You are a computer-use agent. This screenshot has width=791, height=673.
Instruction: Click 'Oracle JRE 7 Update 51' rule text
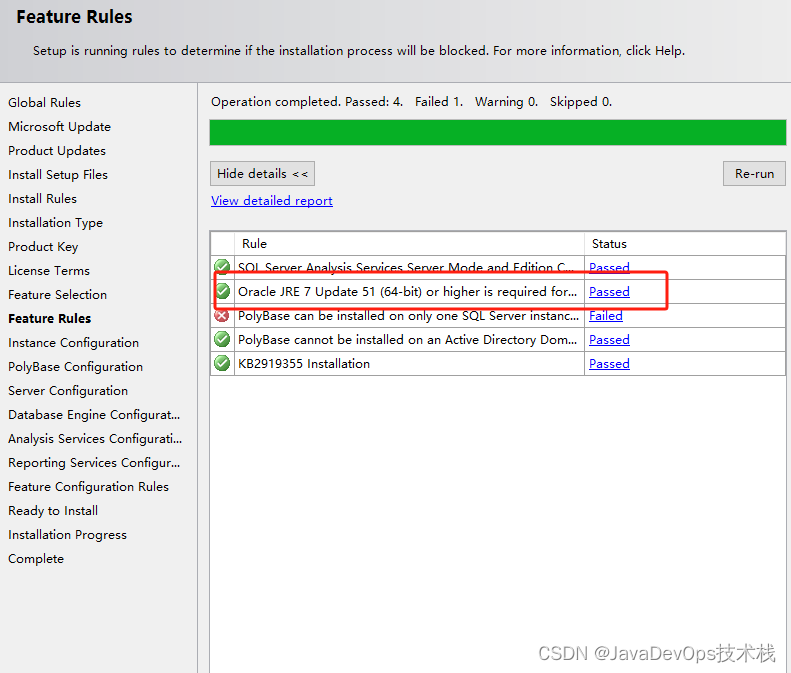coord(307,292)
